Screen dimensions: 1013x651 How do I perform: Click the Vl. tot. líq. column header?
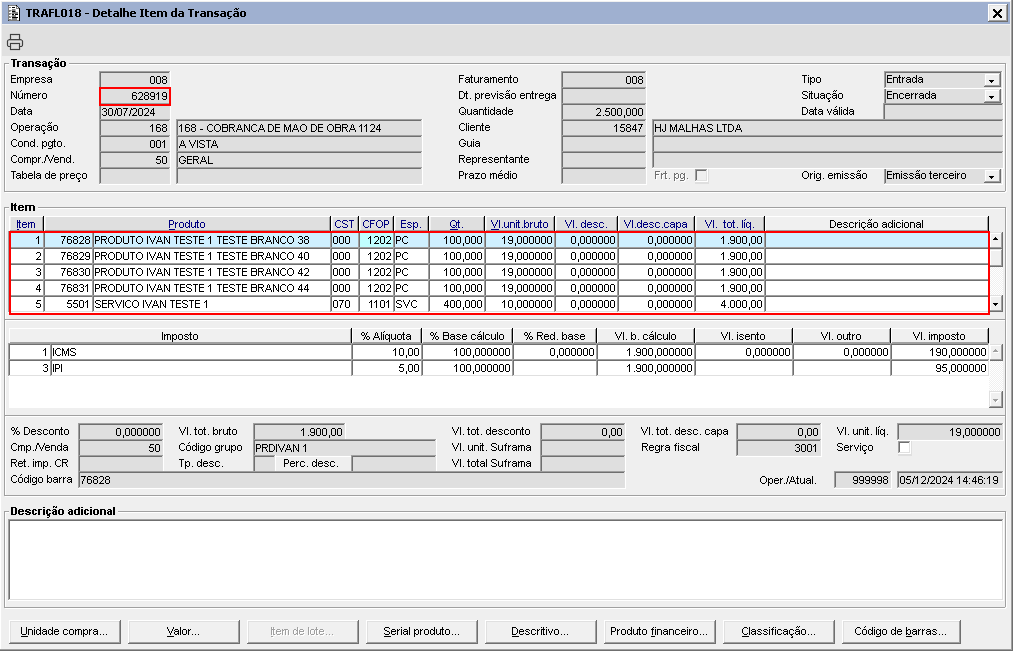point(729,224)
